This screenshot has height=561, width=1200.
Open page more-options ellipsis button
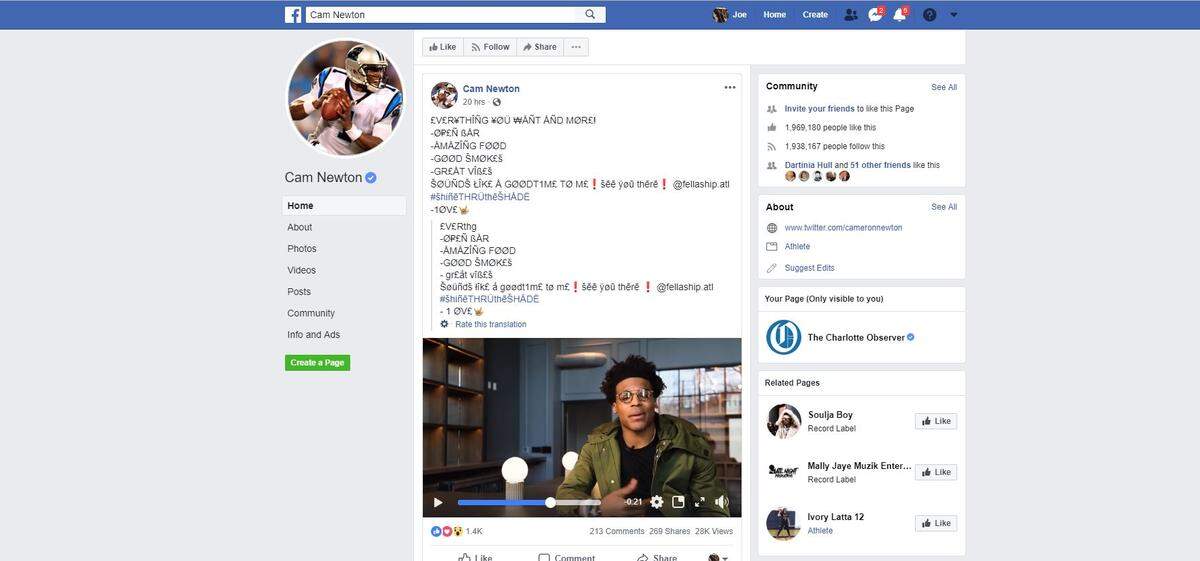coord(575,47)
